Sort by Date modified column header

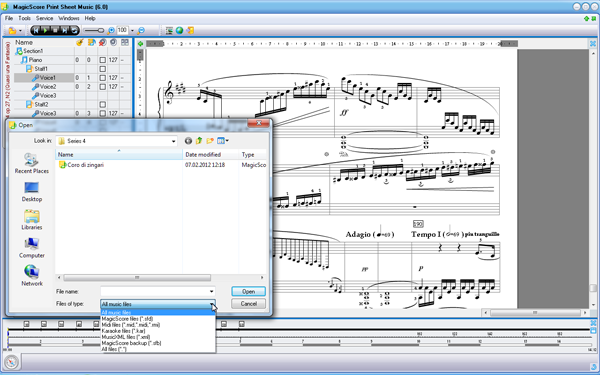[x=211, y=155]
